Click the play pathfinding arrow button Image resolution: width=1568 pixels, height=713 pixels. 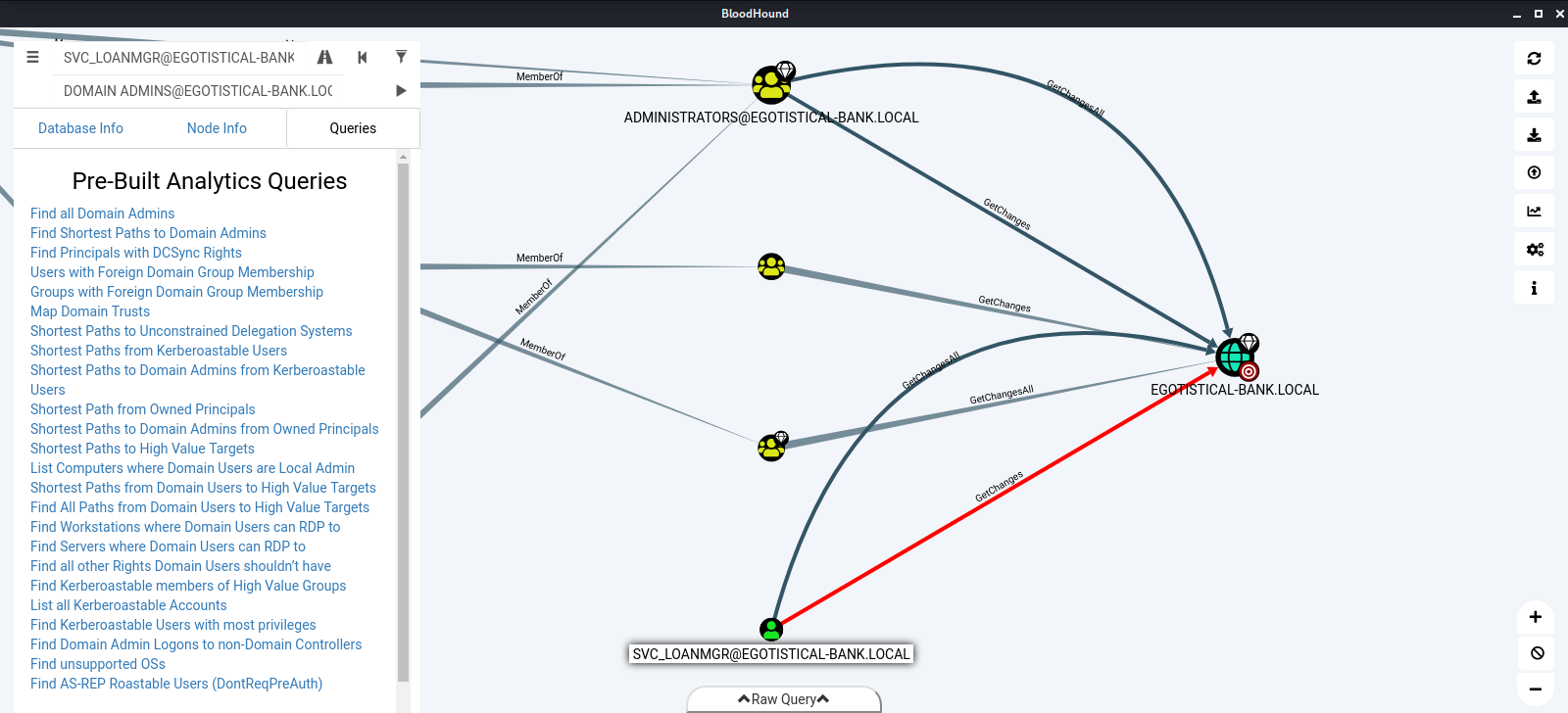[401, 90]
